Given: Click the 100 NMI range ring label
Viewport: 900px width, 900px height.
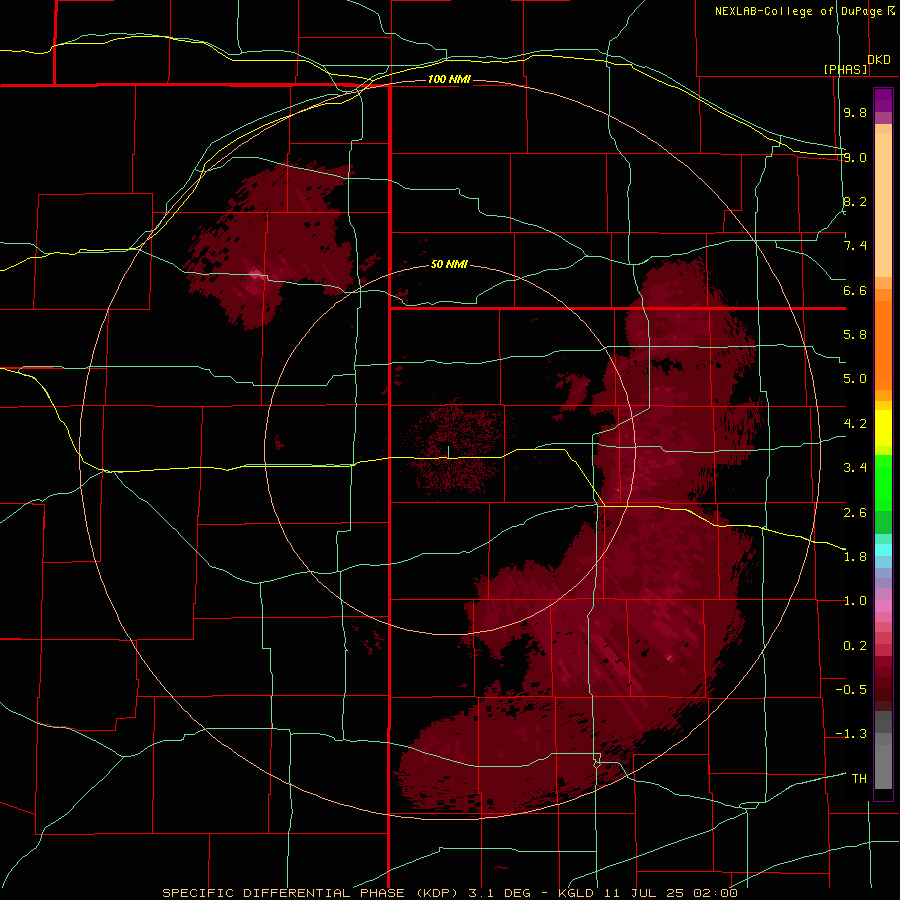Looking at the screenshot, I should tap(449, 79).
